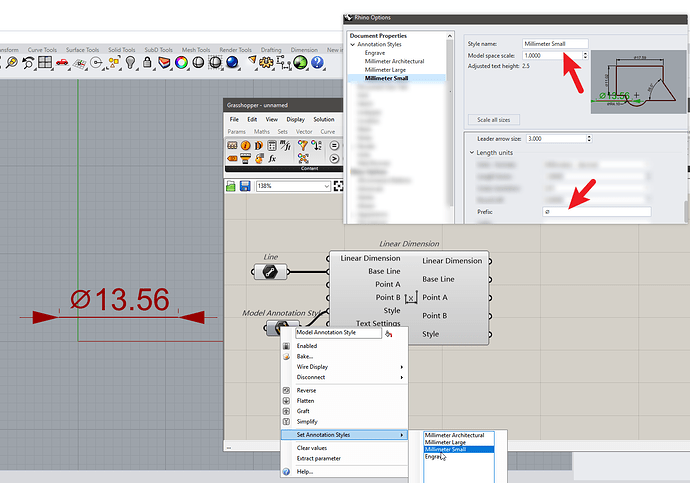Click the Select Objects shapes icon

(114, 63)
